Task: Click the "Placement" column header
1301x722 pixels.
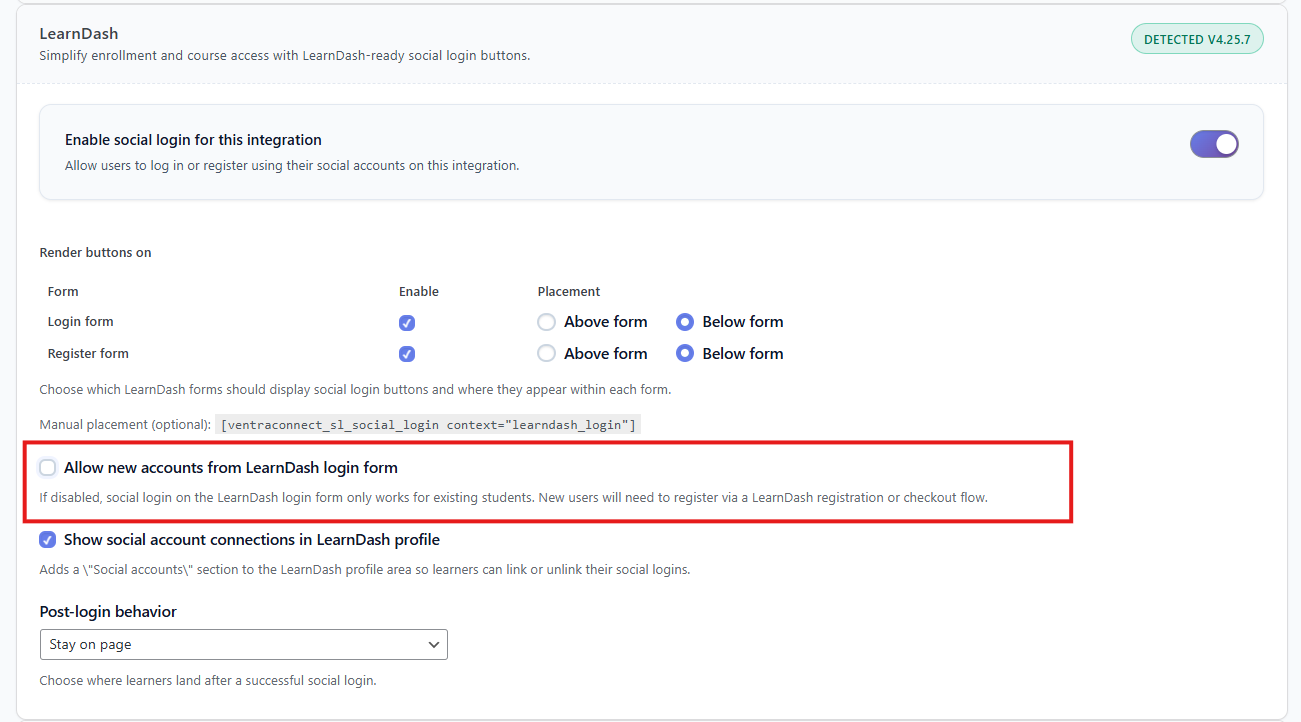Action: point(568,291)
